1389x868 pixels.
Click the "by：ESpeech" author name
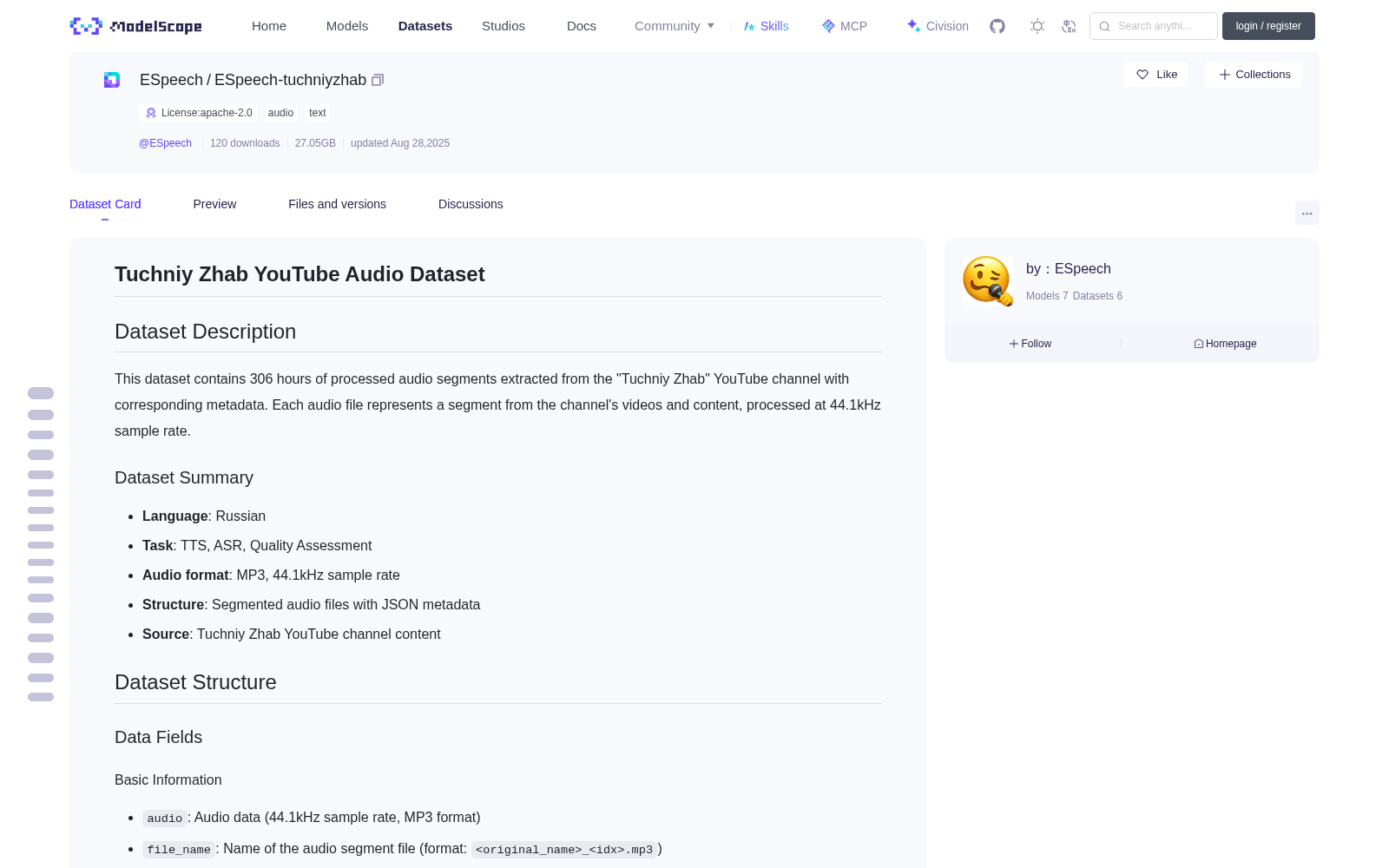coord(1068,269)
